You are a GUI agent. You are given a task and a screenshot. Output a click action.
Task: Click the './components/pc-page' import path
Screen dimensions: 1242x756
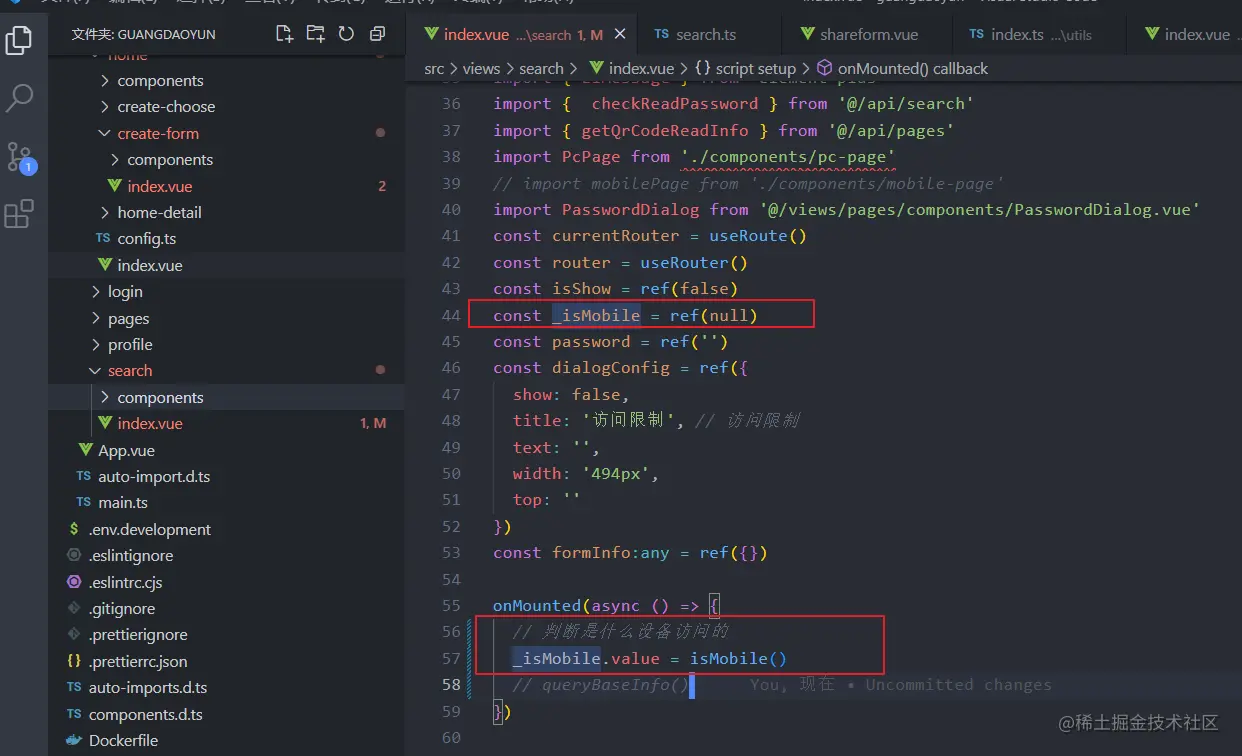point(787,157)
